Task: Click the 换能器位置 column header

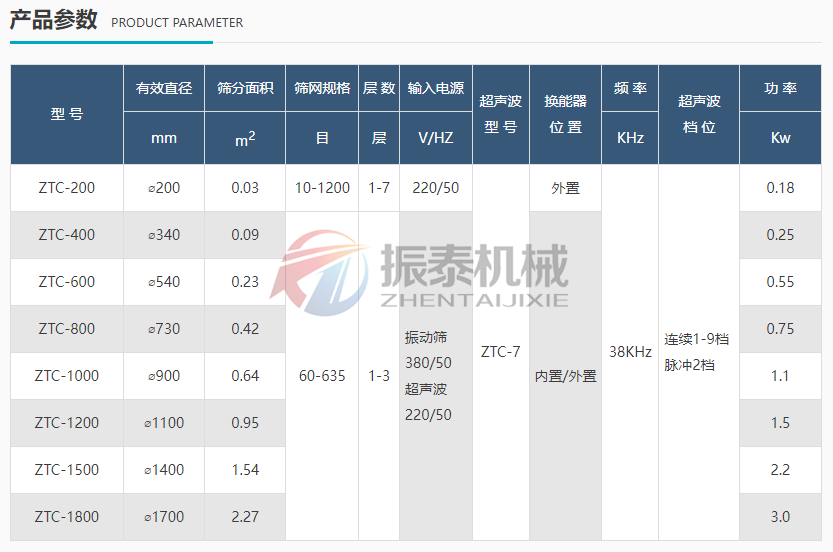Action: pos(565,114)
